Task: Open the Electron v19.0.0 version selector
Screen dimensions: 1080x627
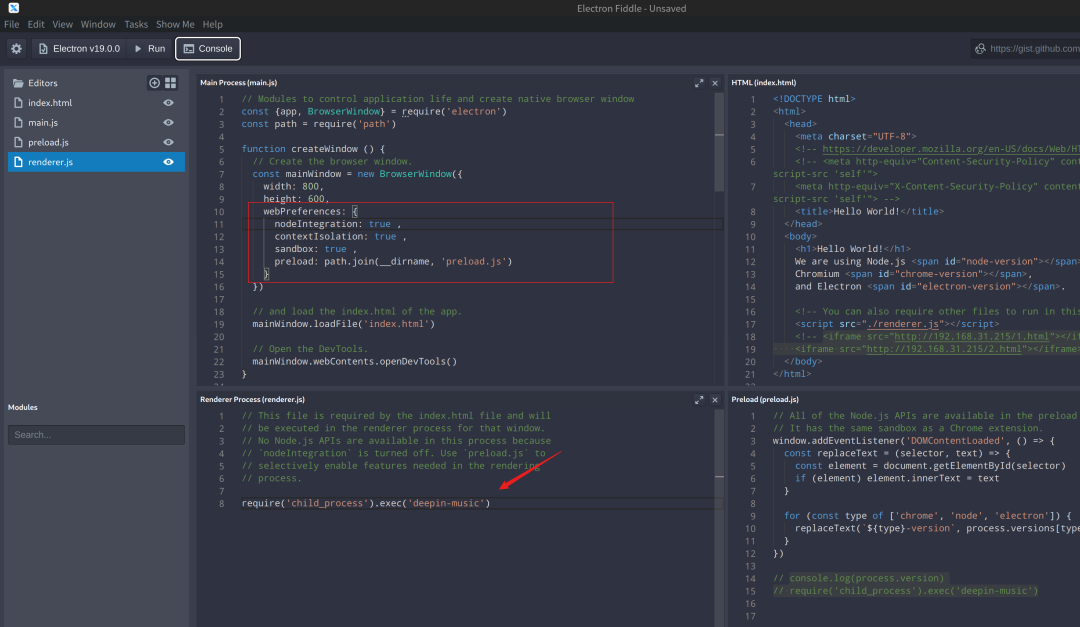Action: point(80,49)
